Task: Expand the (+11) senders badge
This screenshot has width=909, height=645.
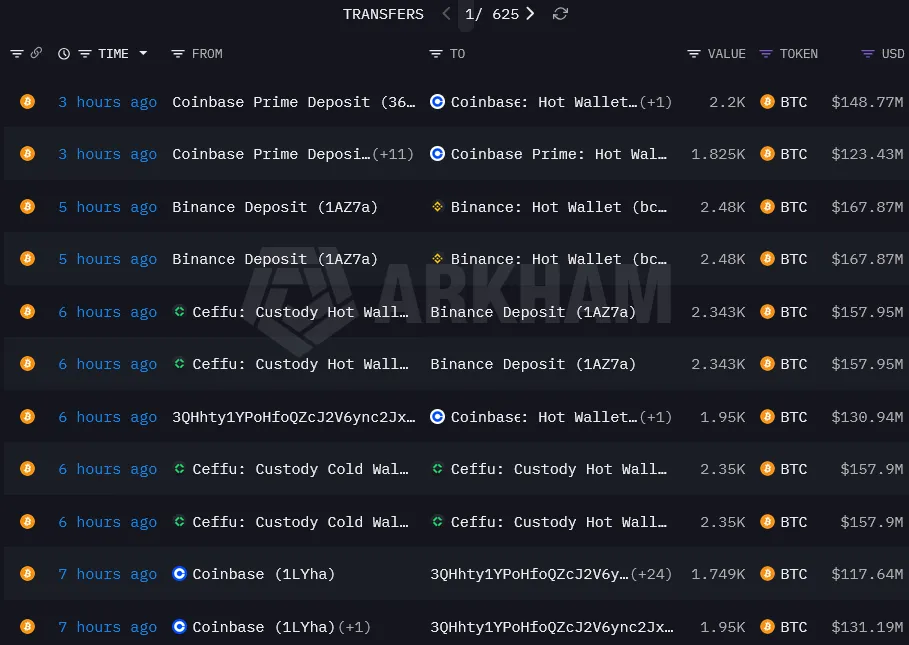Action: pos(394,154)
